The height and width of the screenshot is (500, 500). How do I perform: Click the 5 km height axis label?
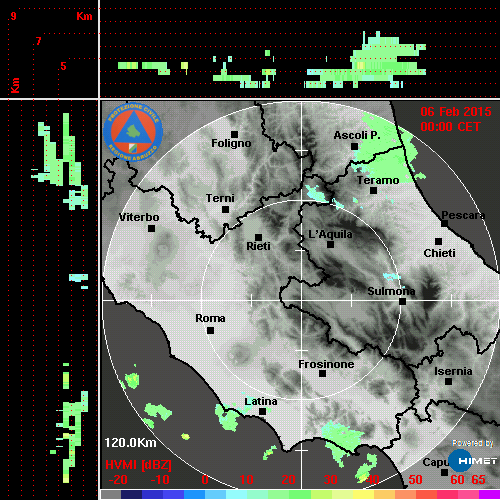(63, 66)
